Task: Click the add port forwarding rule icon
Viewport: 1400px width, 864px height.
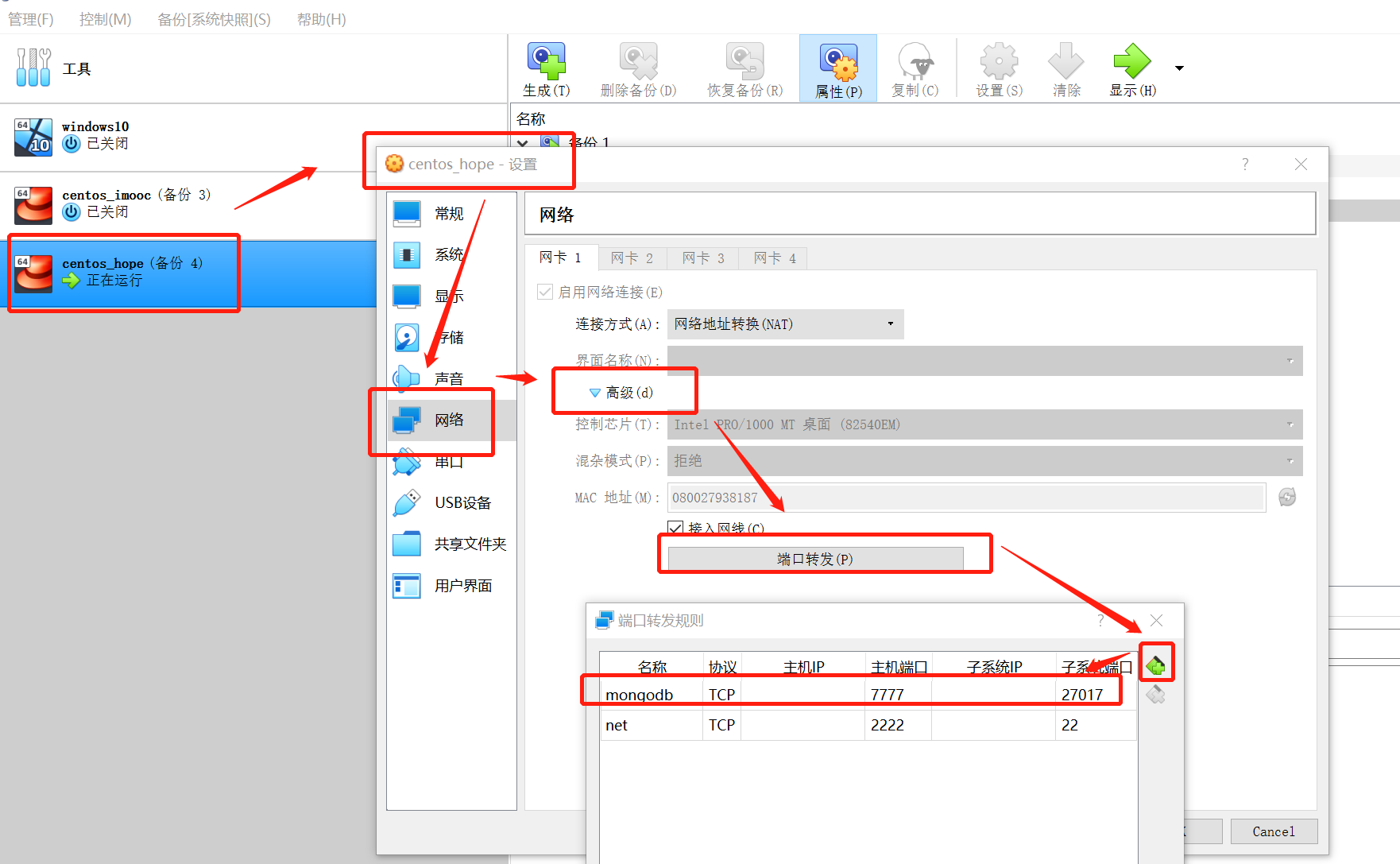Action: [1157, 662]
